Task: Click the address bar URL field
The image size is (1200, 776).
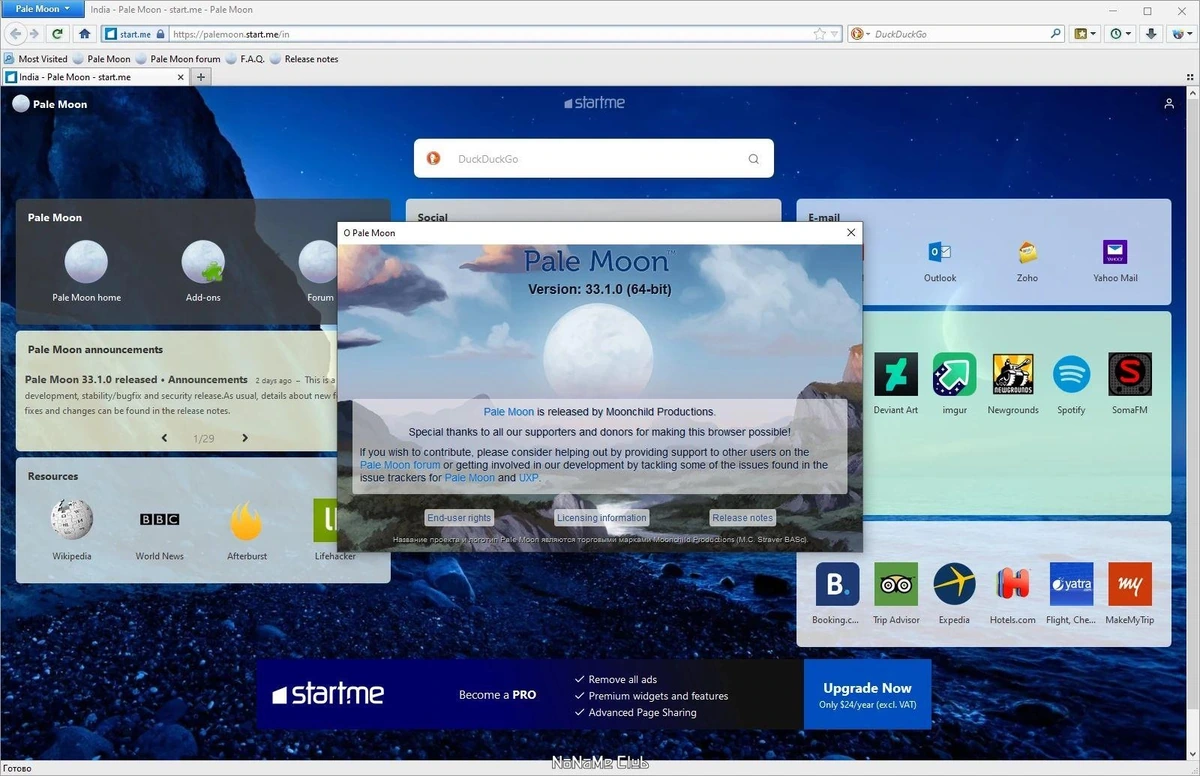Action: click(x=490, y=34)
